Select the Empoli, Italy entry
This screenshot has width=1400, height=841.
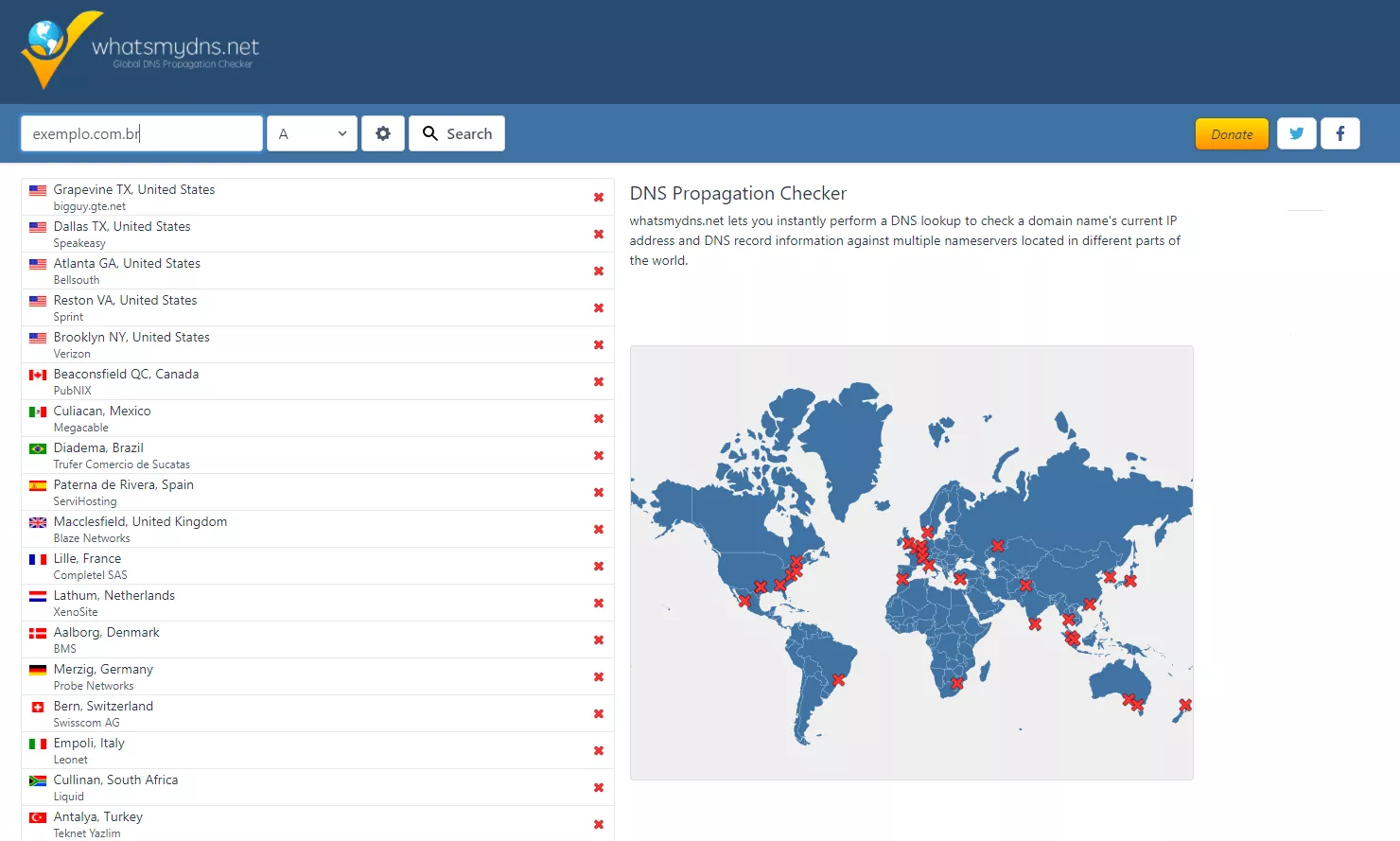318,750
